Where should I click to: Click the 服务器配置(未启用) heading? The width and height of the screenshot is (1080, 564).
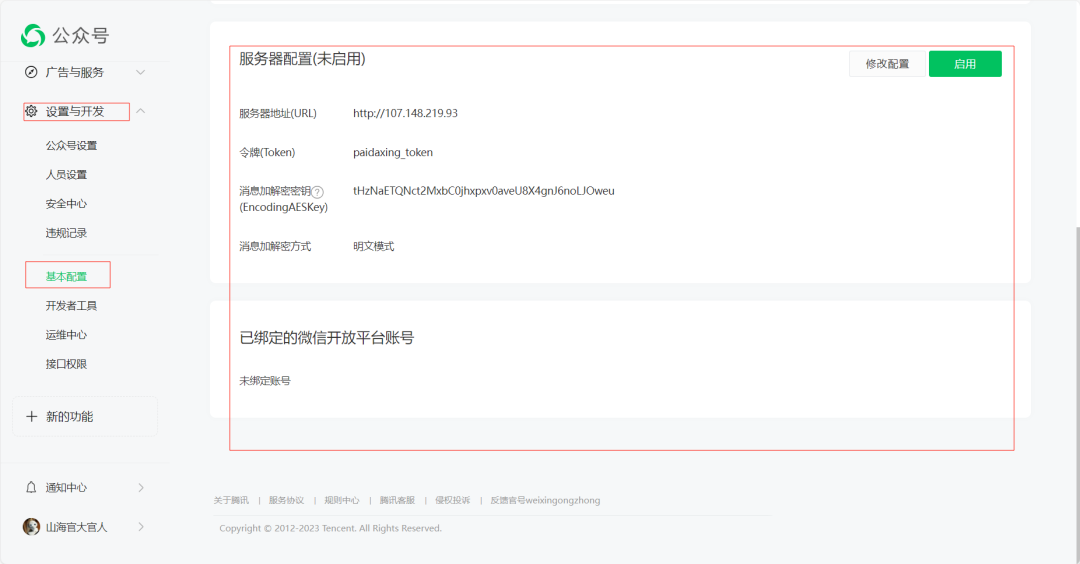pos(302,59)
